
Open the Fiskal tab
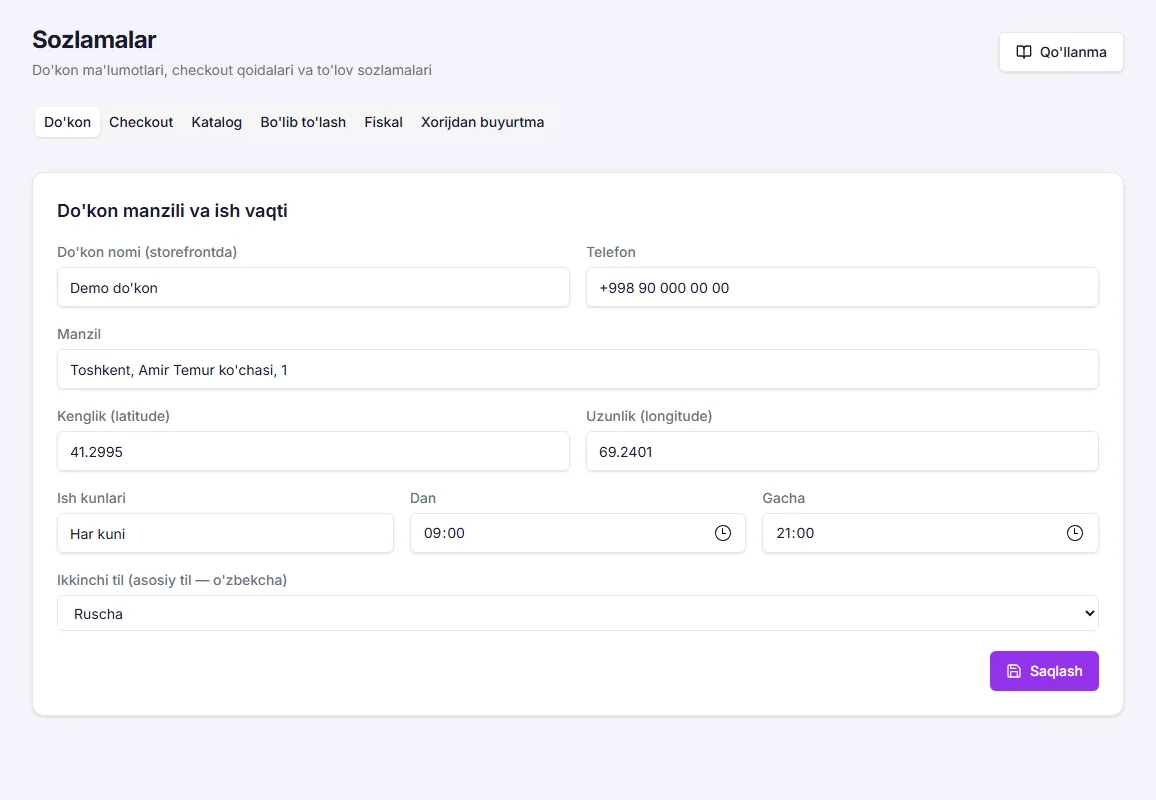383,122
